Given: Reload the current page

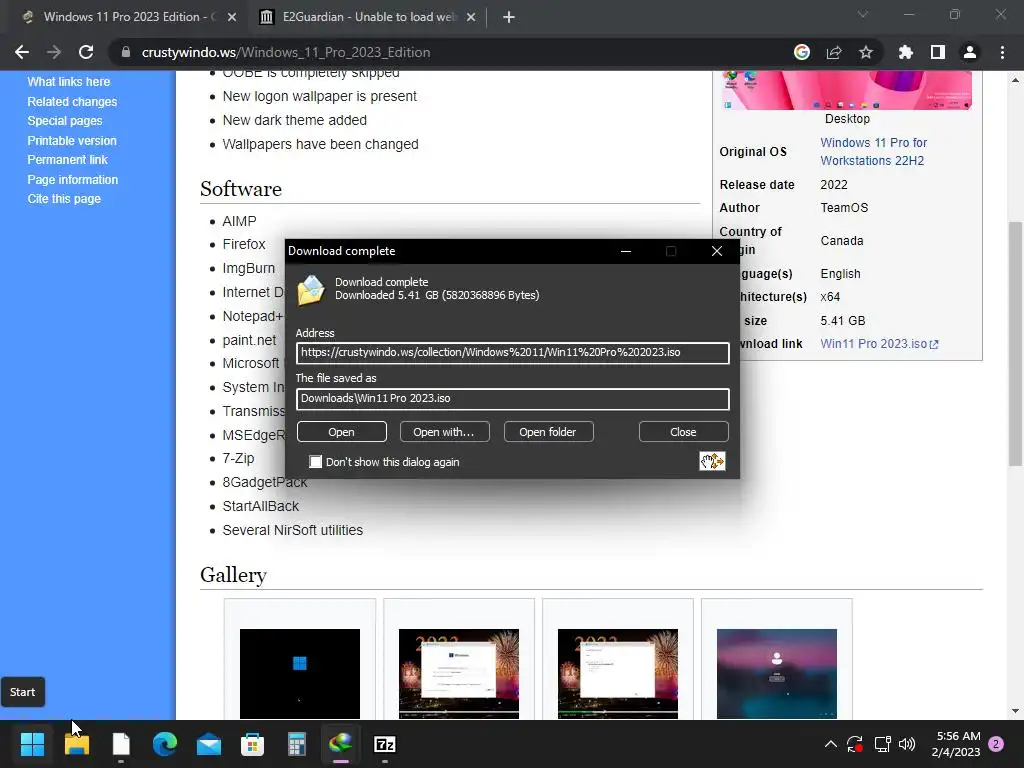Looking at the screenshot, I should (86, 52).
